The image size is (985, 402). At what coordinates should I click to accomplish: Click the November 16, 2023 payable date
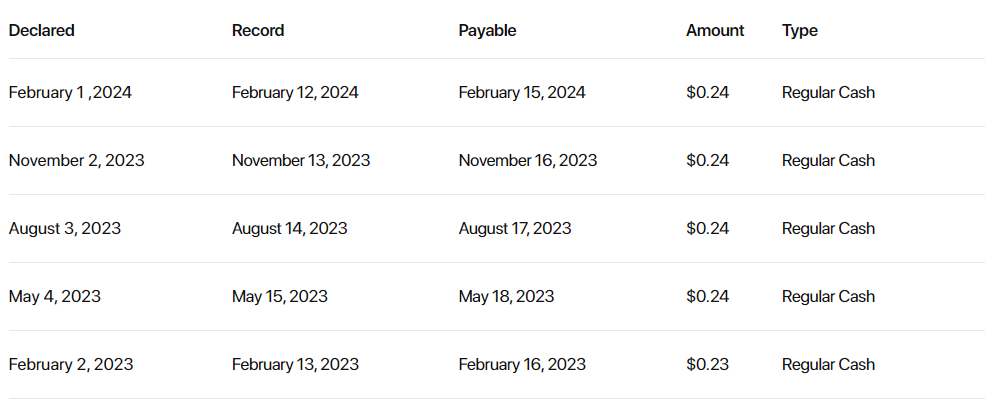coord(528,160)
